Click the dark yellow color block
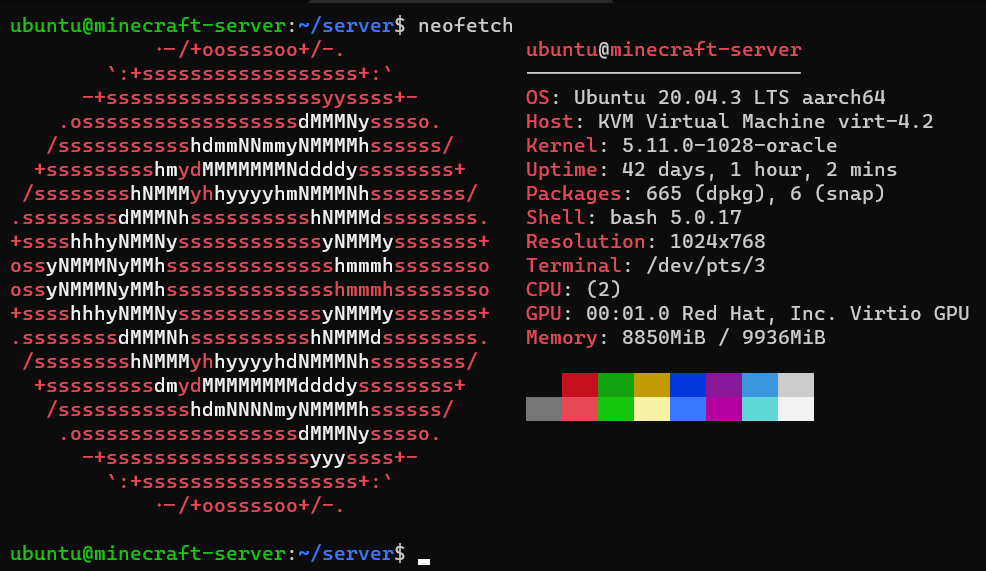Image resolution: width=986 pixels, height=571 pixels. [651, 385]
